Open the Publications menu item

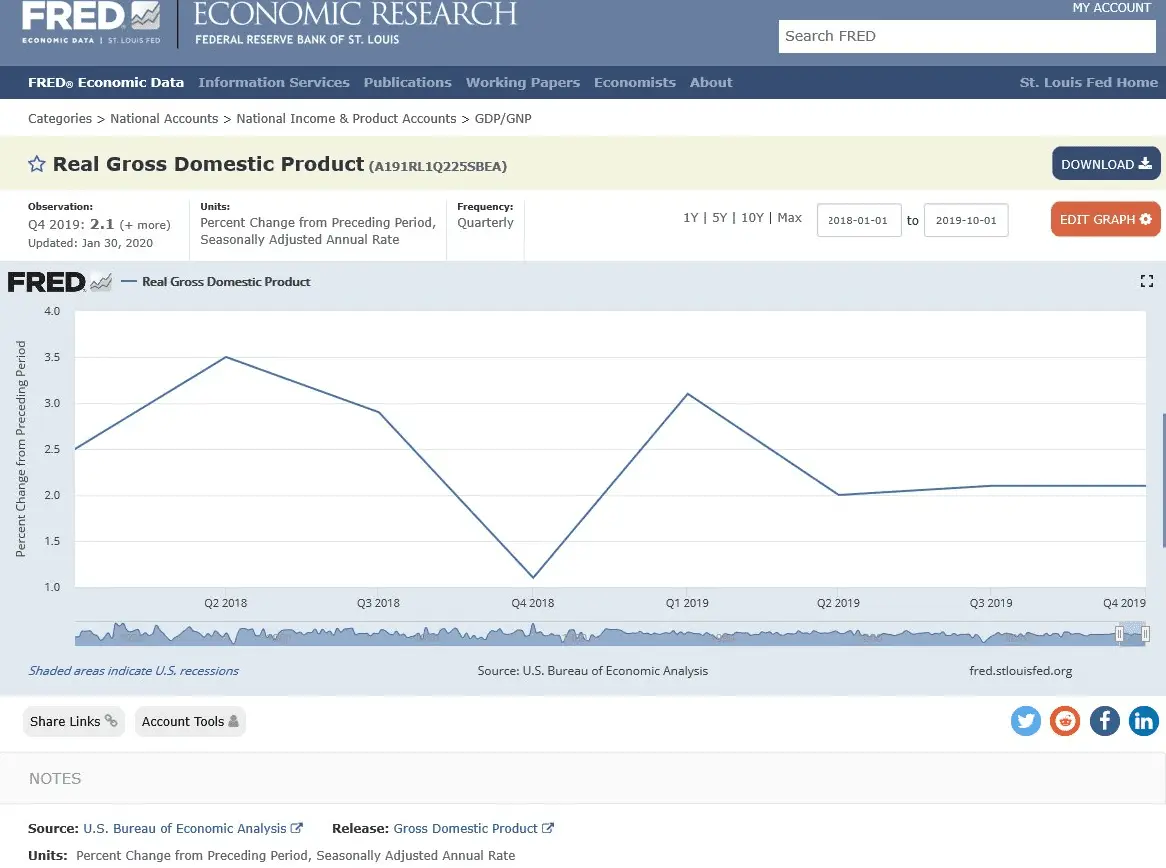tap(407, 83)
